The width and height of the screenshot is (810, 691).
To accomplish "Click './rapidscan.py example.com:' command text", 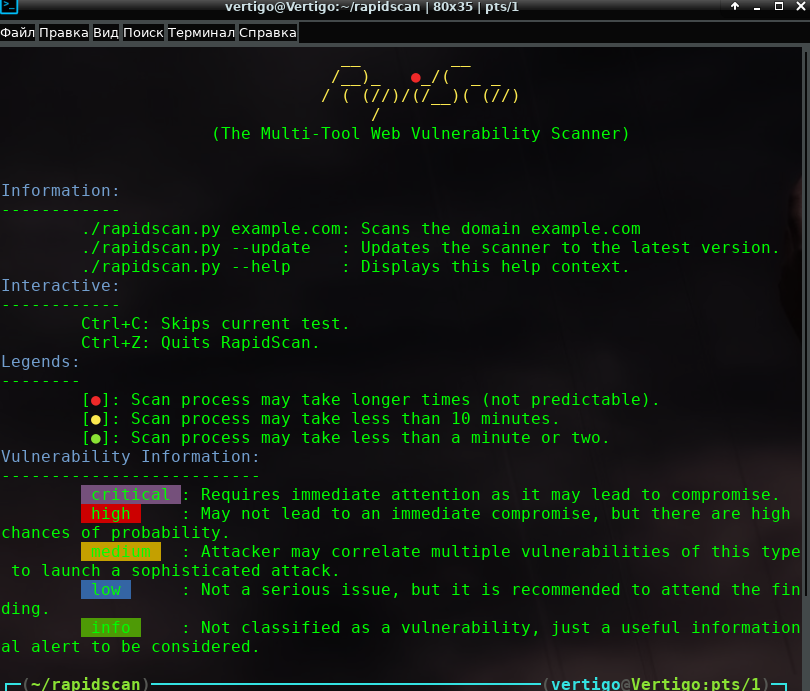I will [216, 229].
